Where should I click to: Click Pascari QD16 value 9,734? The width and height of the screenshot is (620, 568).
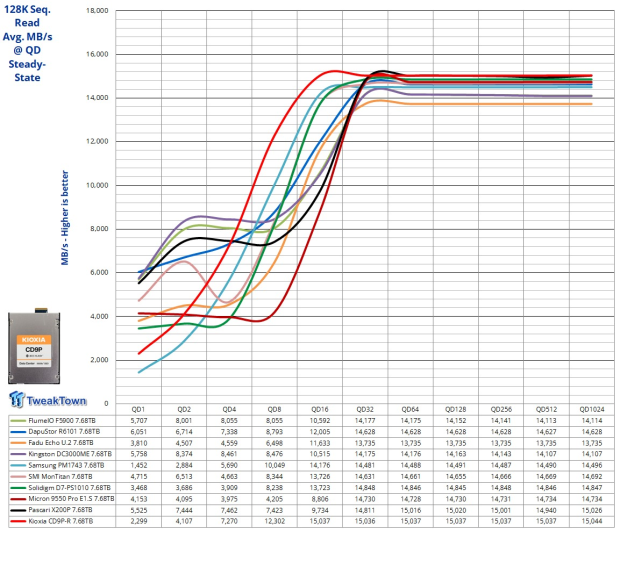click(320, 510)
